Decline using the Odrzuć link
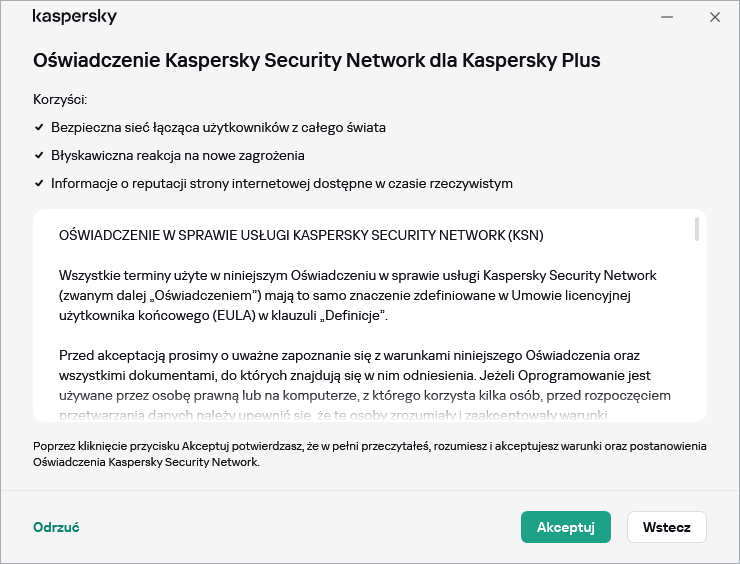The image size is (740, 564). (56, 527)
